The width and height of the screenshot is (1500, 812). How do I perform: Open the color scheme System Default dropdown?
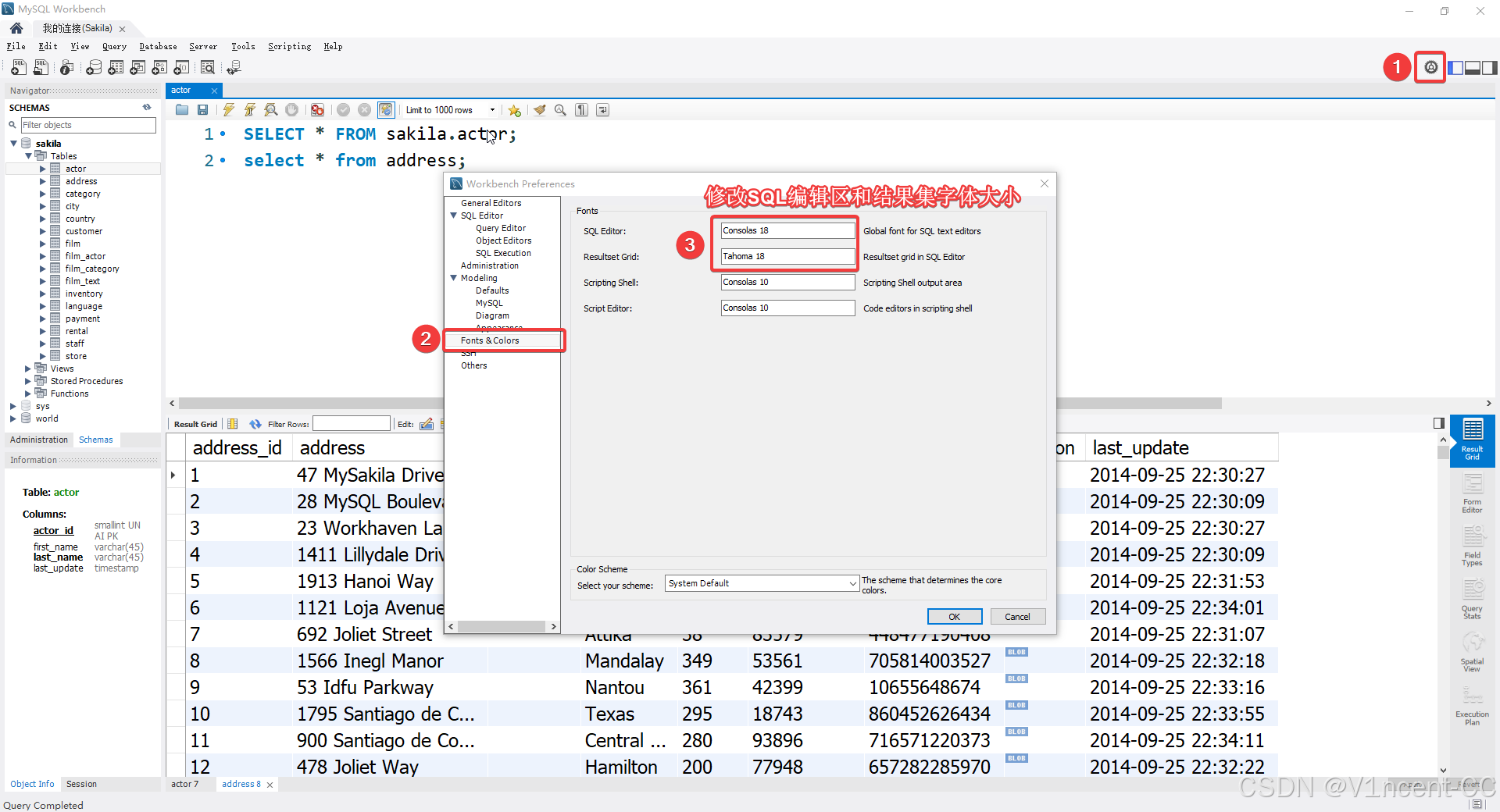tap(762, 583)
